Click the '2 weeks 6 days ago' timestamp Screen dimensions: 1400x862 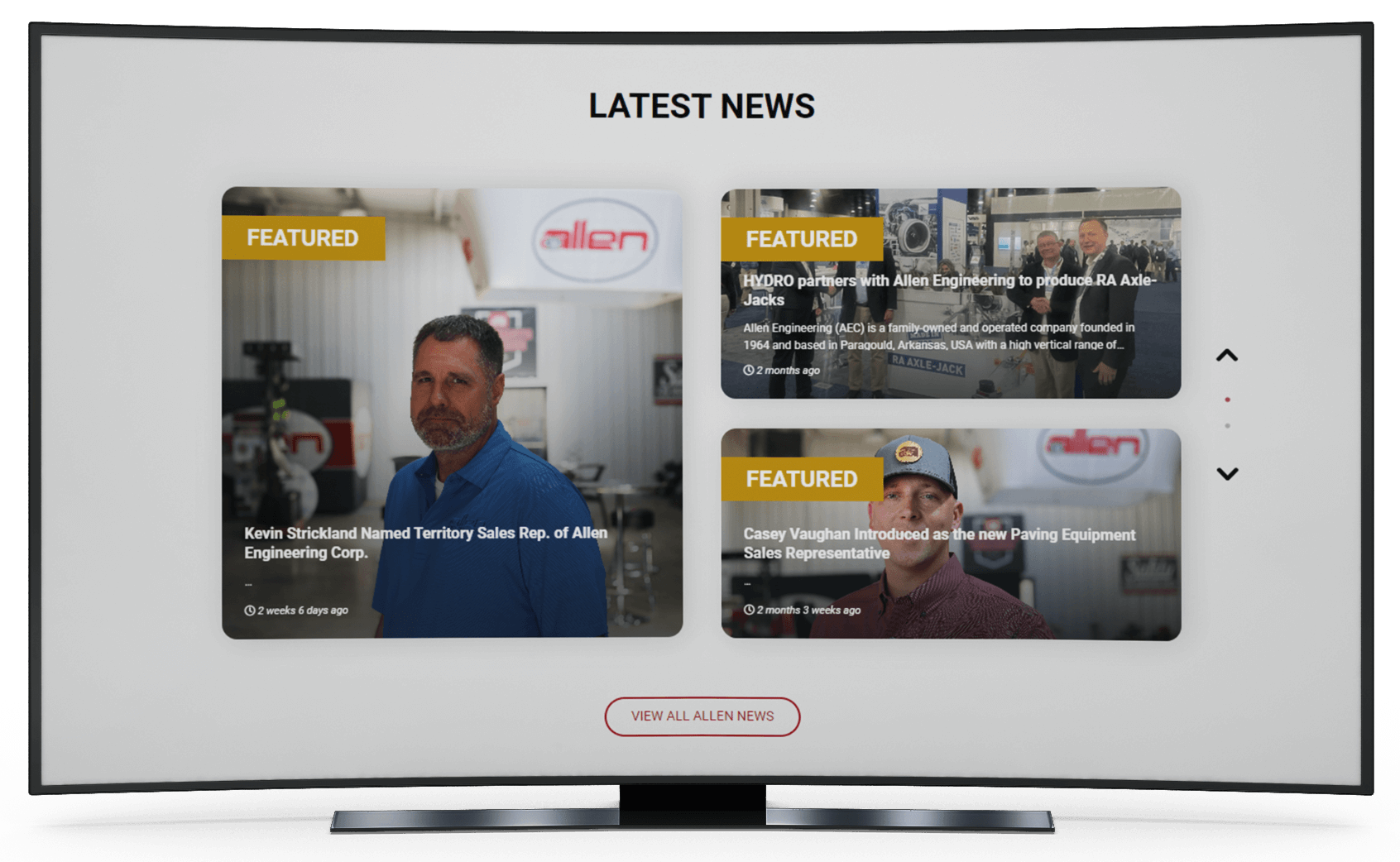tap(303, 611)
